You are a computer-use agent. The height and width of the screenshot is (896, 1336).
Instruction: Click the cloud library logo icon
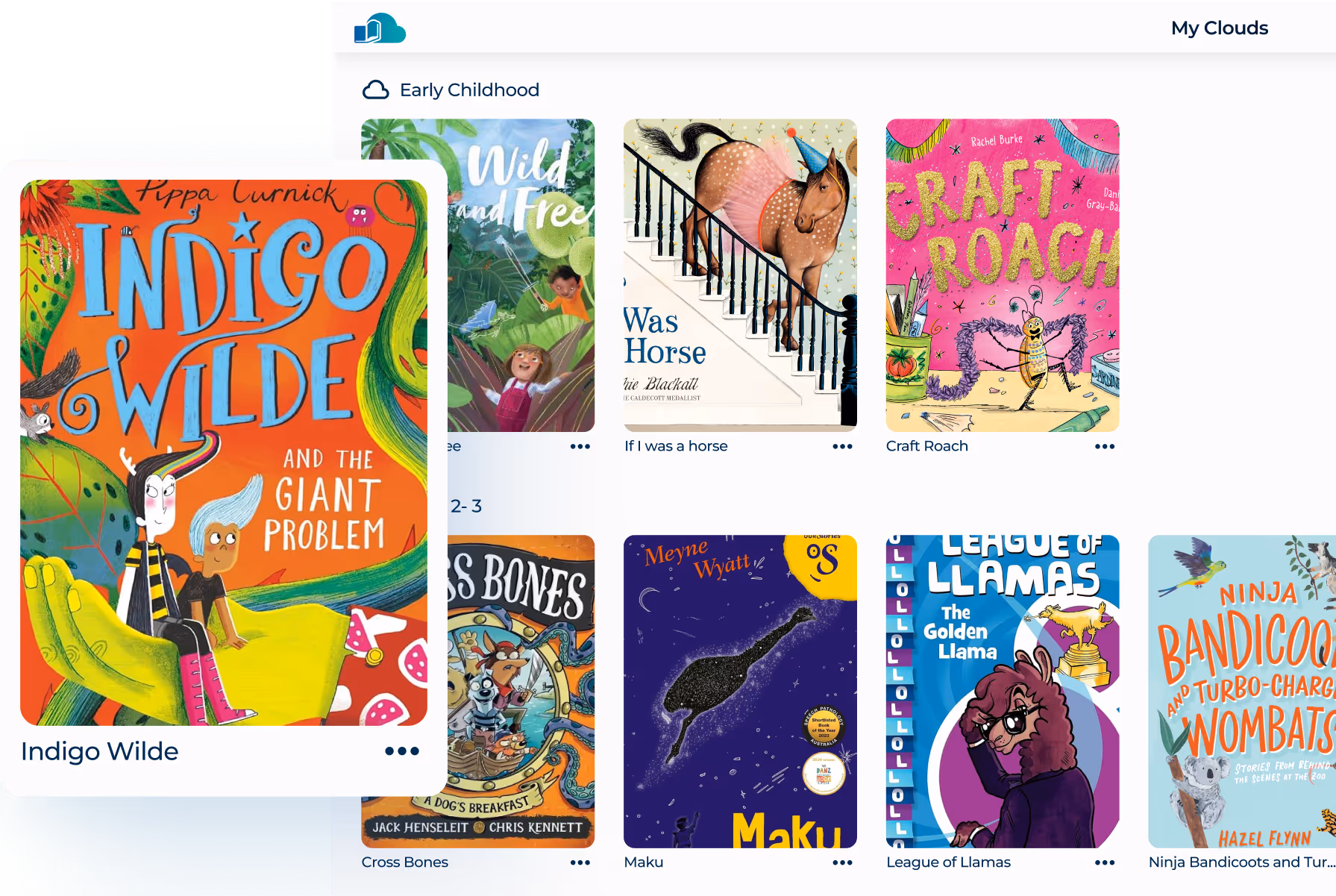pos(380,28)
